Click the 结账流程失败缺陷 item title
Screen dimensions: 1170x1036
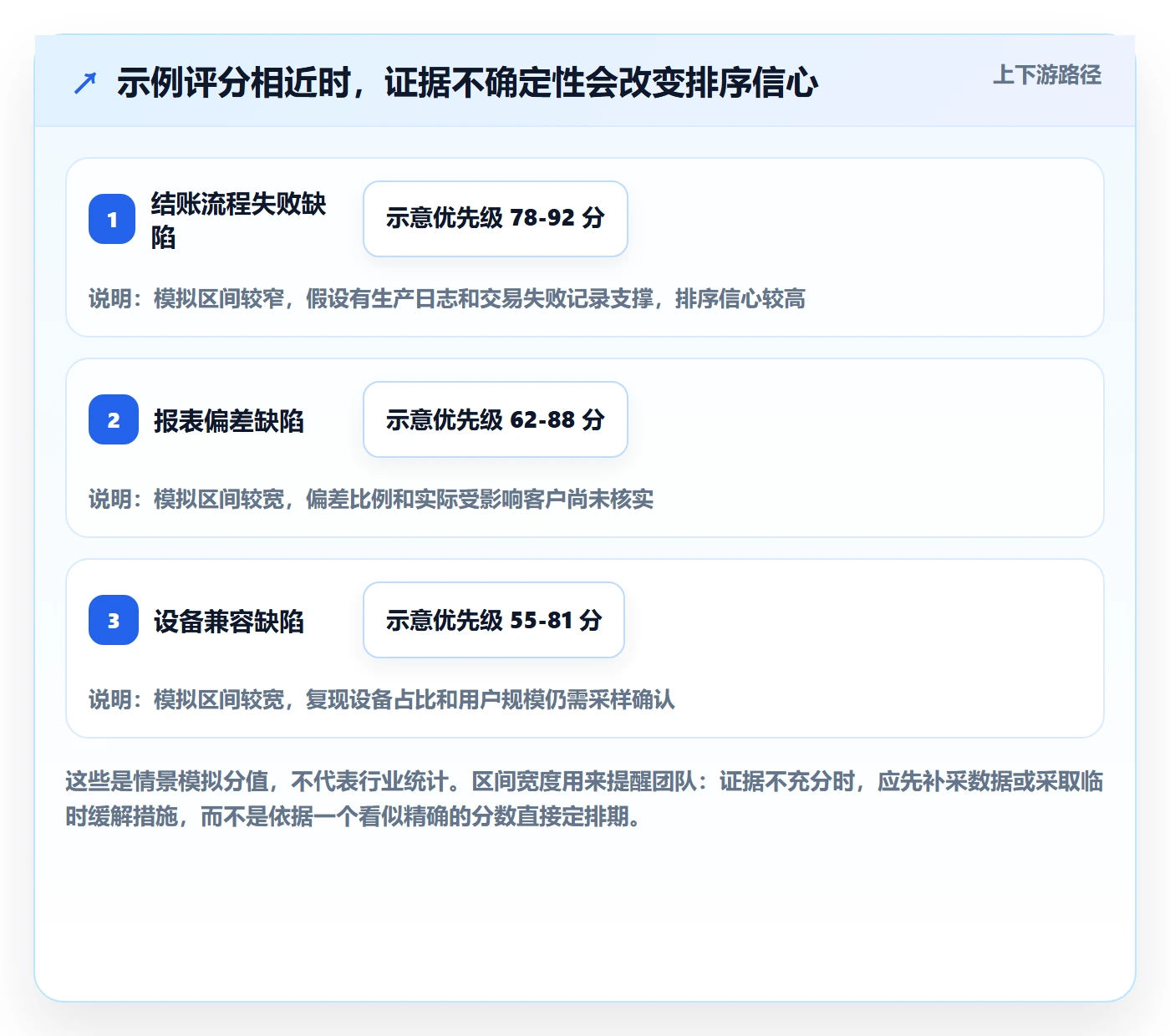[238, 220]
